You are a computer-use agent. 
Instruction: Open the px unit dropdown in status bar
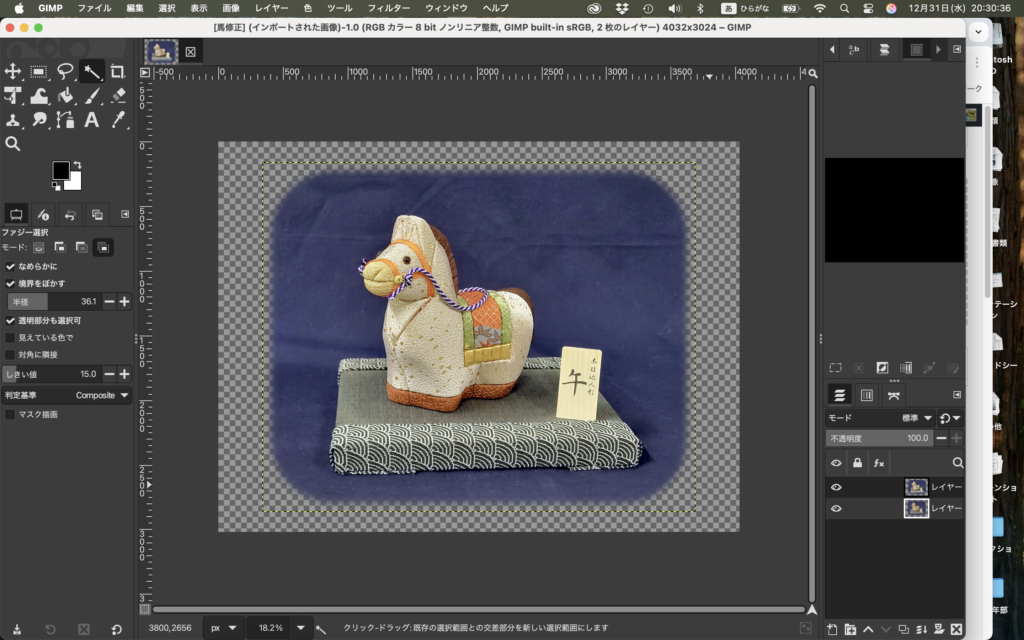[224, 628]
